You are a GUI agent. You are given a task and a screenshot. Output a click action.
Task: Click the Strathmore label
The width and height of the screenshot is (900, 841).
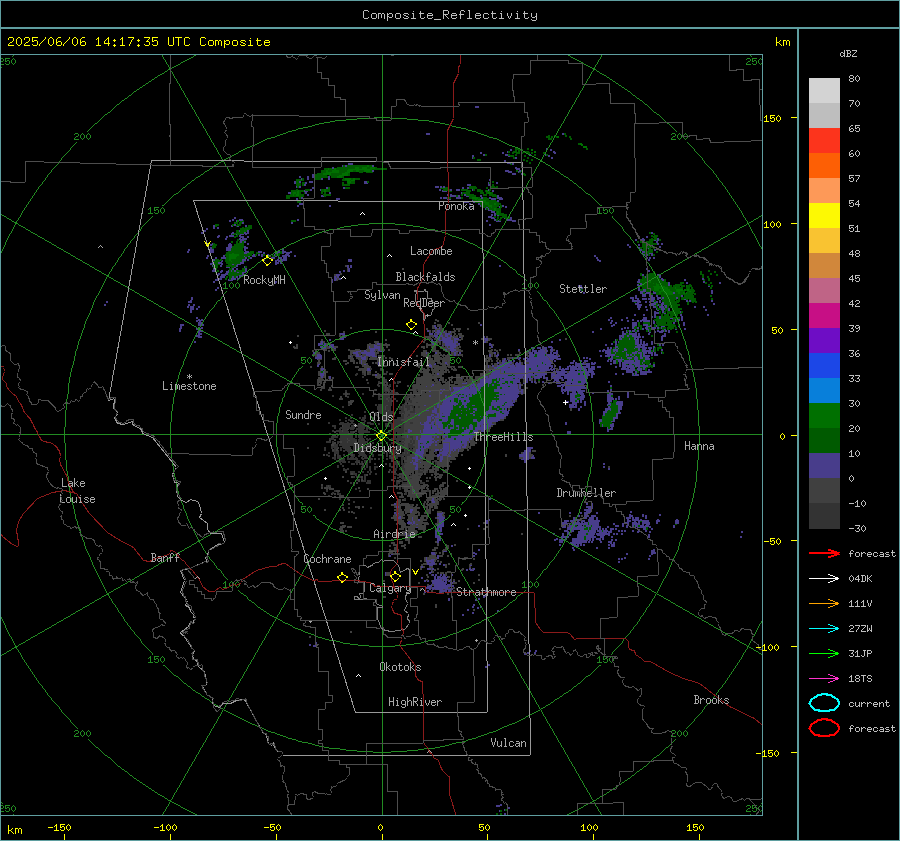coord(486,592)
